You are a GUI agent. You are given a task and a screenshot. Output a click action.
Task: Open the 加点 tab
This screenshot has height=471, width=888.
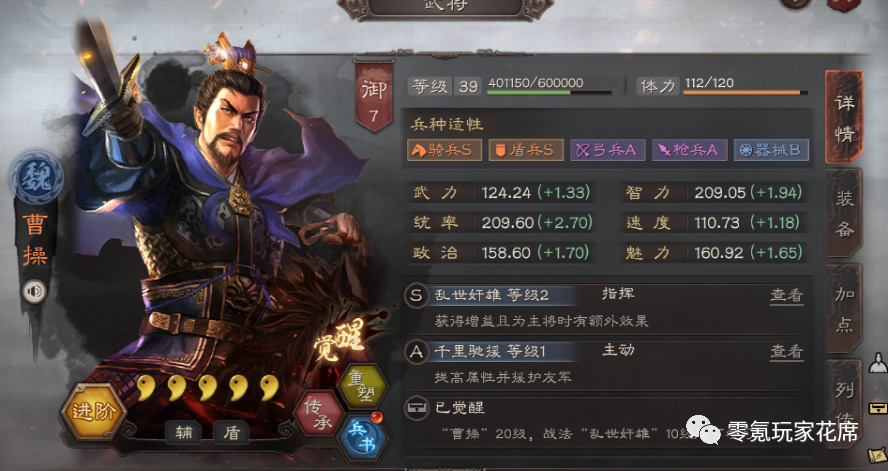click(844, 309)
